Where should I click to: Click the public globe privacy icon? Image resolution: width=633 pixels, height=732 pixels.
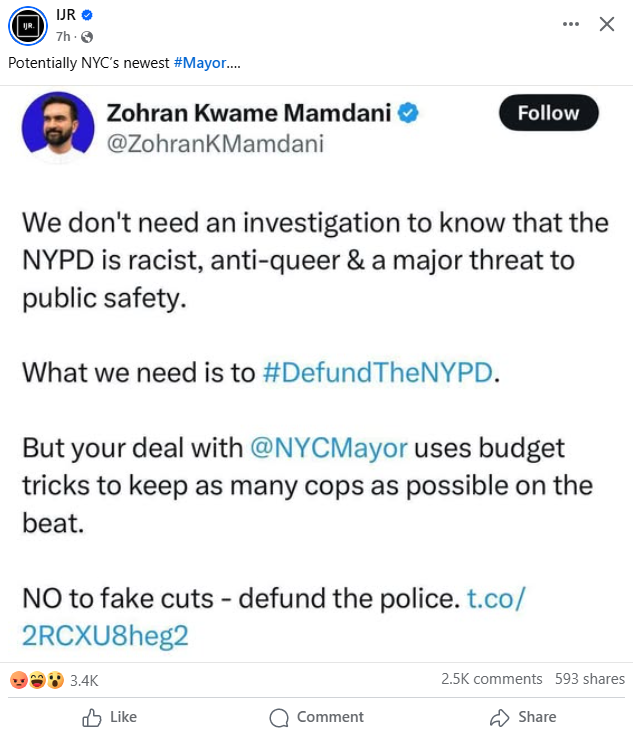click(87, 37)
